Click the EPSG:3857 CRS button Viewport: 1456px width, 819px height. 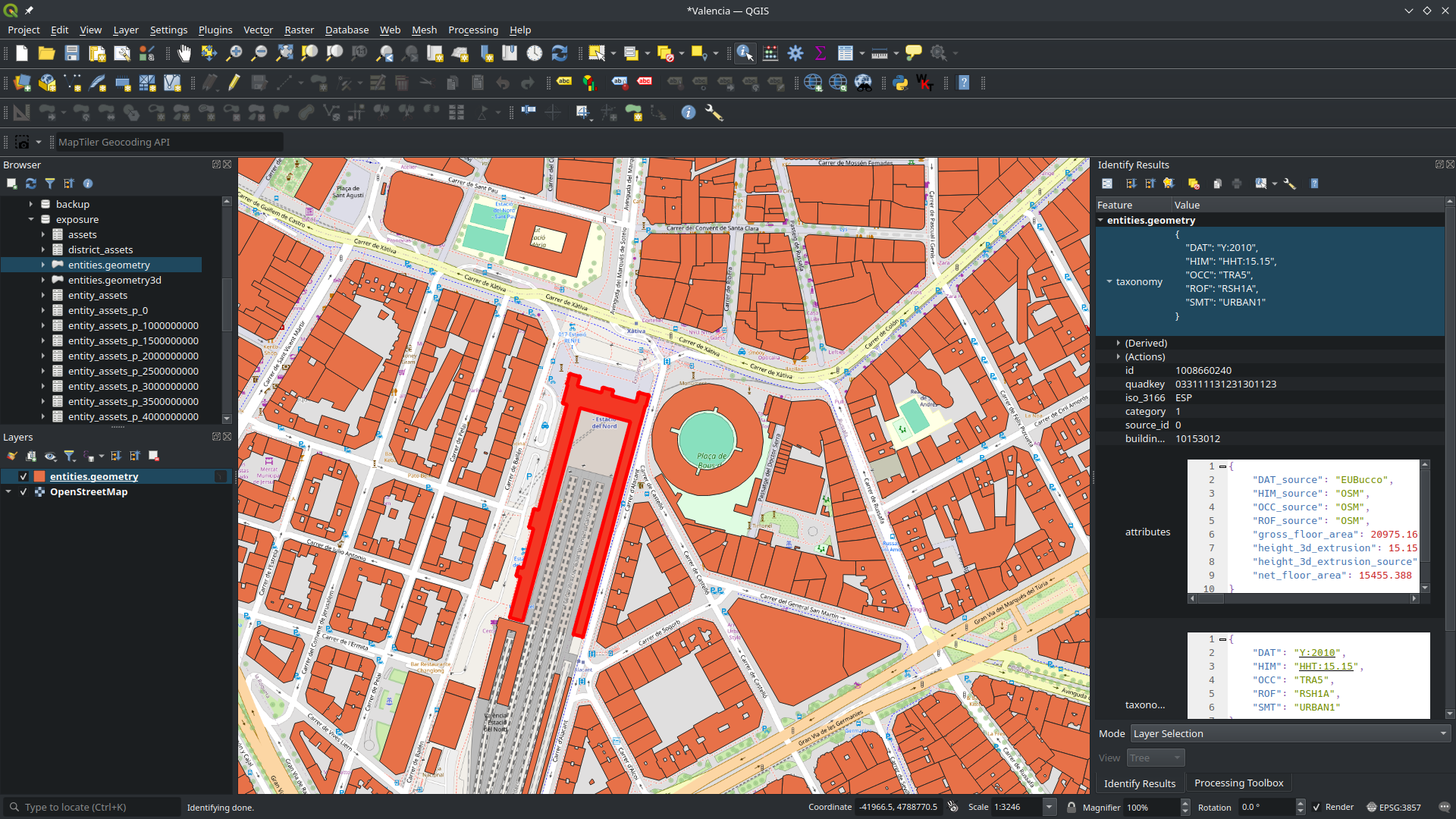pyautogui.click(x=1393, y=807)
